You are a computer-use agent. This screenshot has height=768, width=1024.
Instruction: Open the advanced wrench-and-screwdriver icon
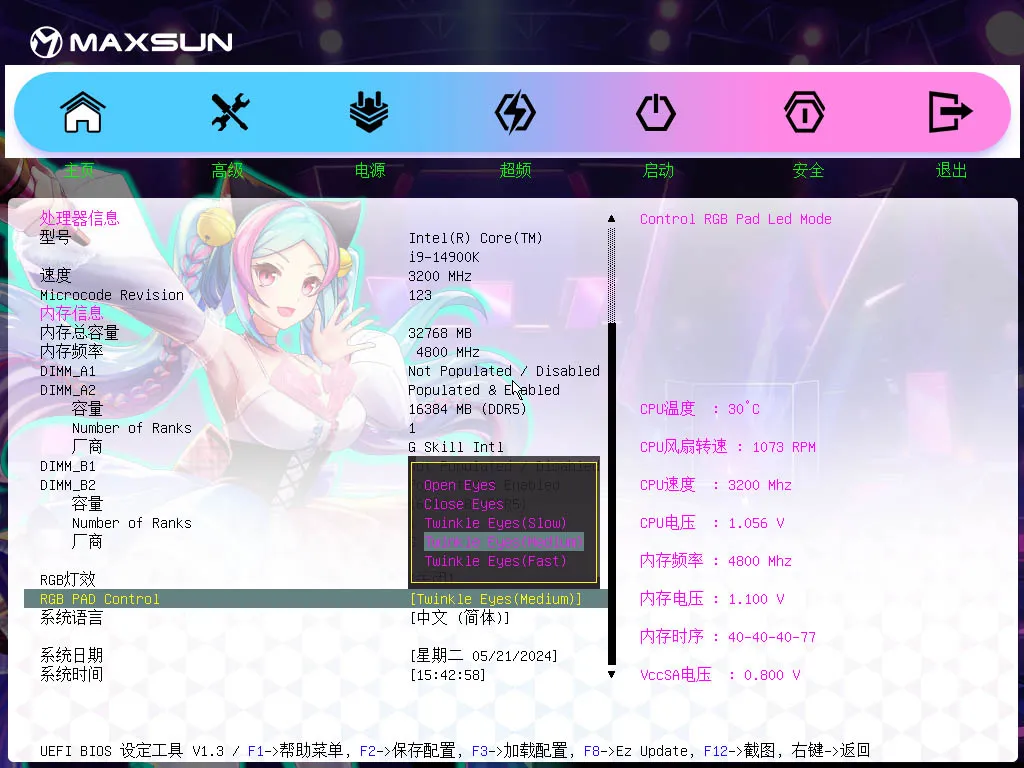pos(230,112)
